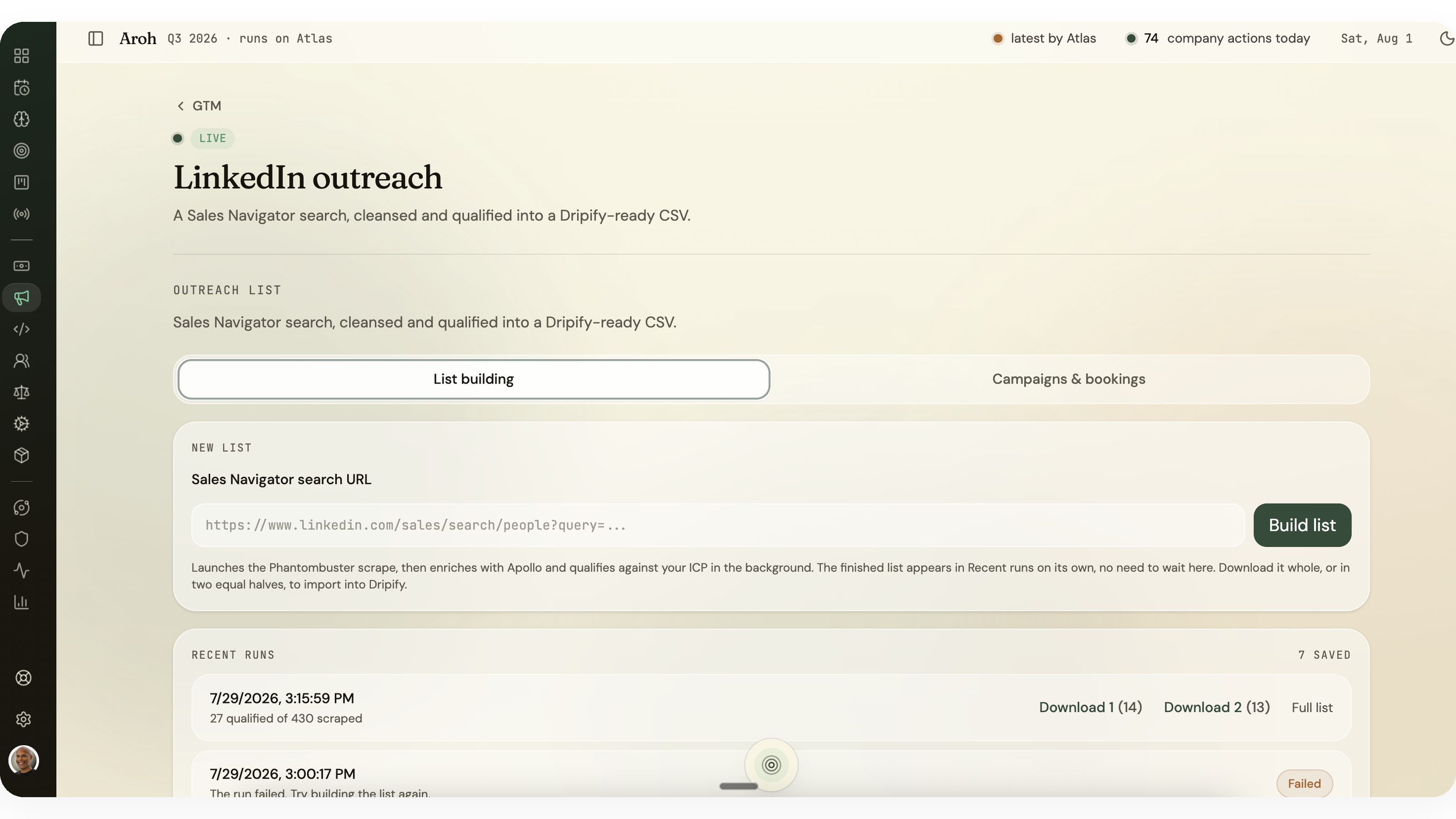Click the Q3 2026 · runs on Atlas text
This screenshot has height=819, width=1456.
pyautogui.click(x=250, y=38)
